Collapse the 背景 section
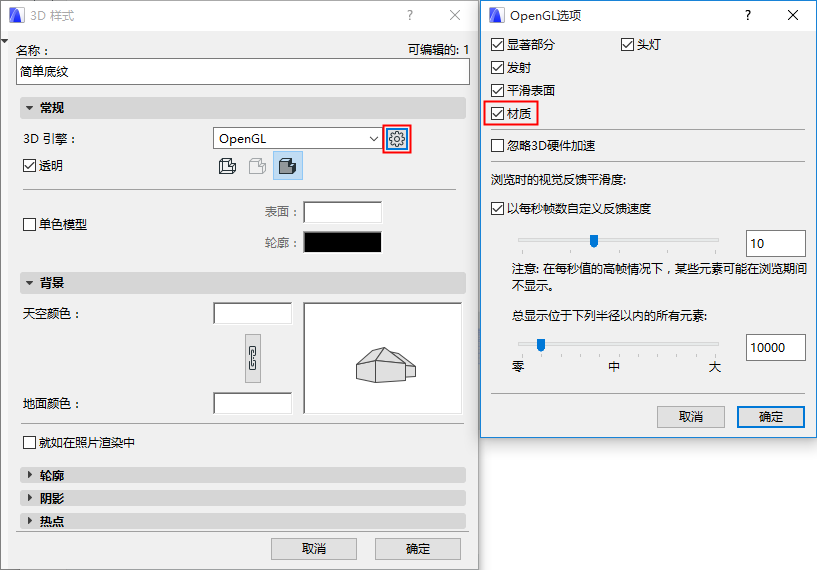The height and width of the screenshot is (570, 817). pyautogui.click(x=243, y=283)
